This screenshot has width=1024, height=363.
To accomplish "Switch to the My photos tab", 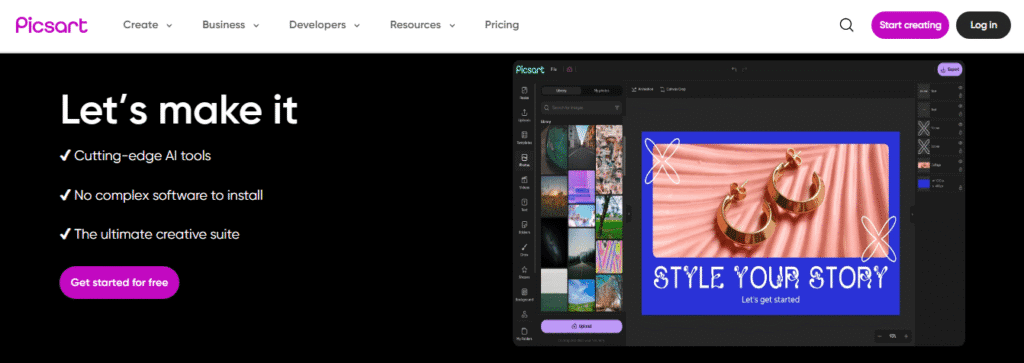I will (601, 91).
